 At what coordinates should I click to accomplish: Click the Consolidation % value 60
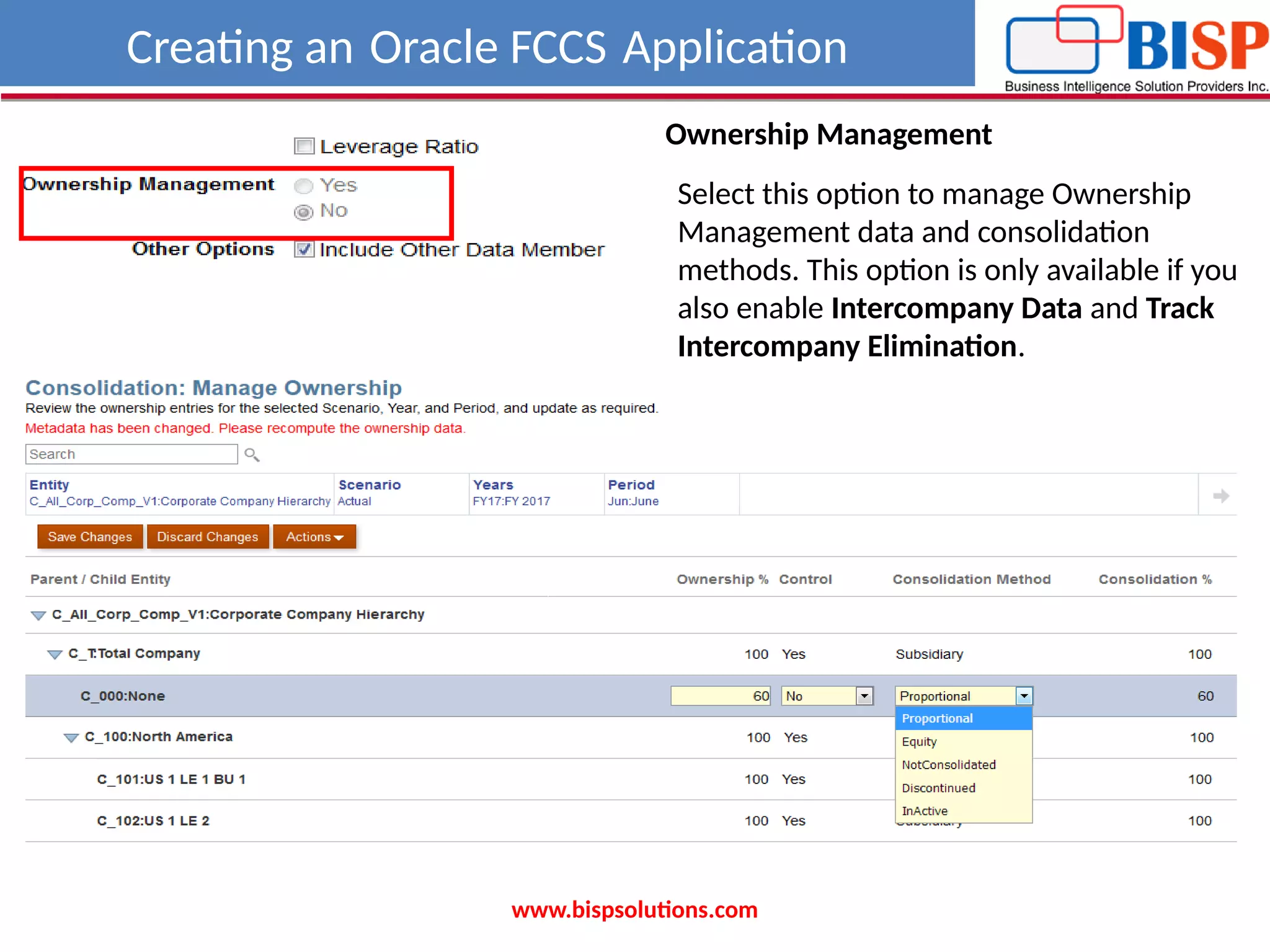pyautogui.click(x=1206, y=696)
